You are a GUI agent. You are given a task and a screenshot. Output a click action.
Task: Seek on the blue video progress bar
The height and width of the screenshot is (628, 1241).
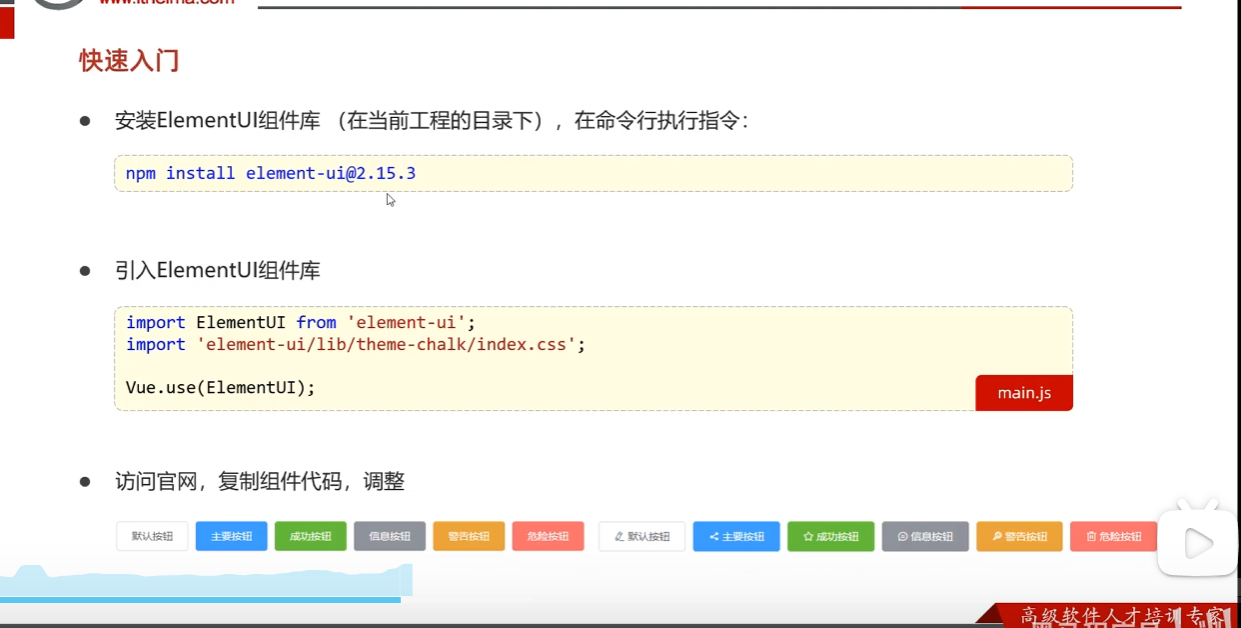coord(200,600)
